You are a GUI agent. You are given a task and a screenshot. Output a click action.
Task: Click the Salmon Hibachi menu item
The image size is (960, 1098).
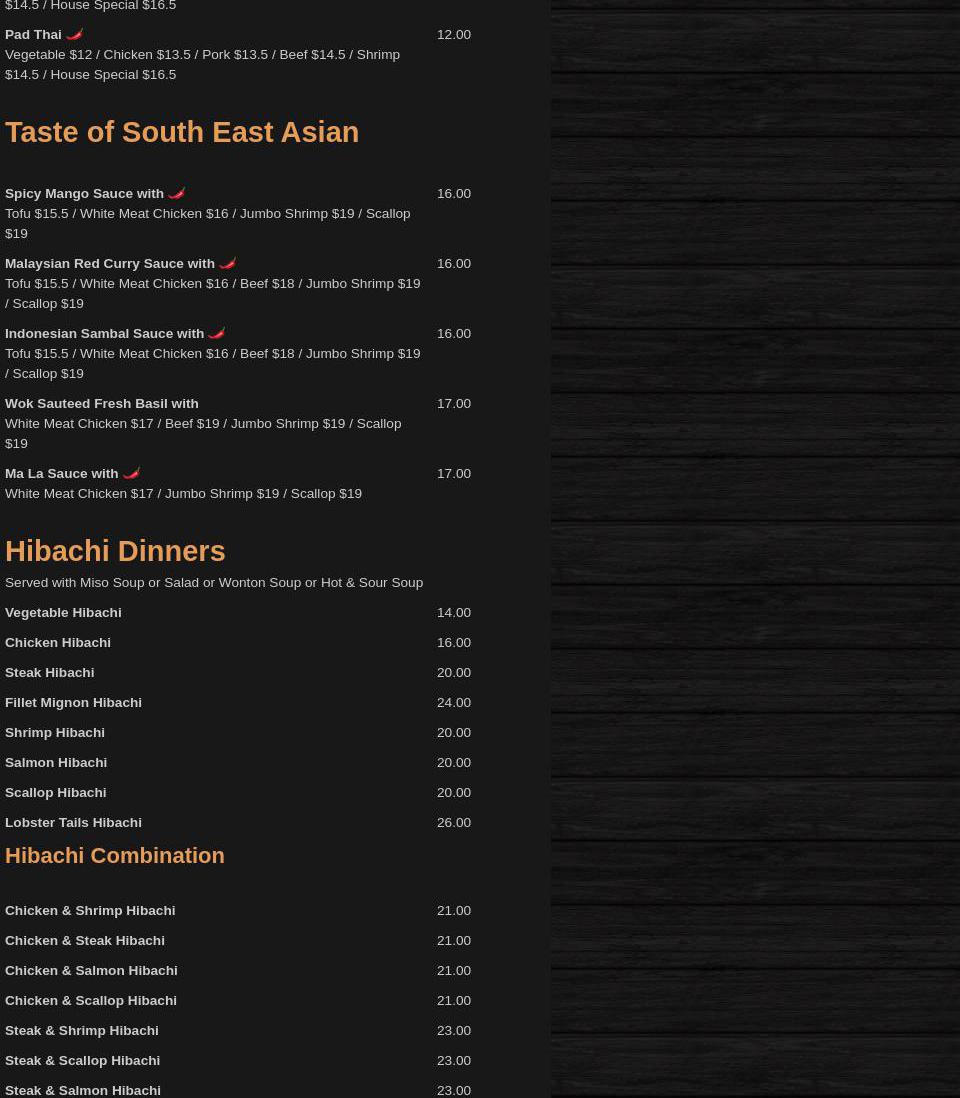tap(56, 763)
